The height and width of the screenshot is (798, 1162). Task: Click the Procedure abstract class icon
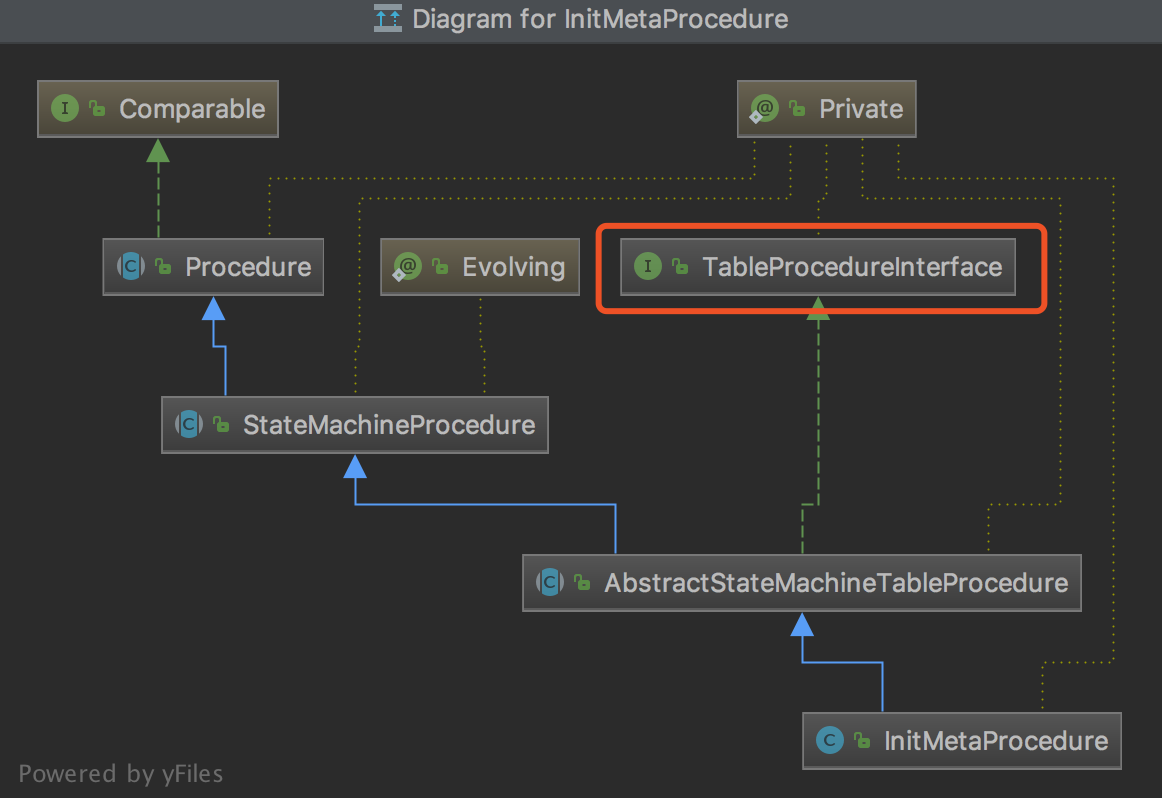131,267
